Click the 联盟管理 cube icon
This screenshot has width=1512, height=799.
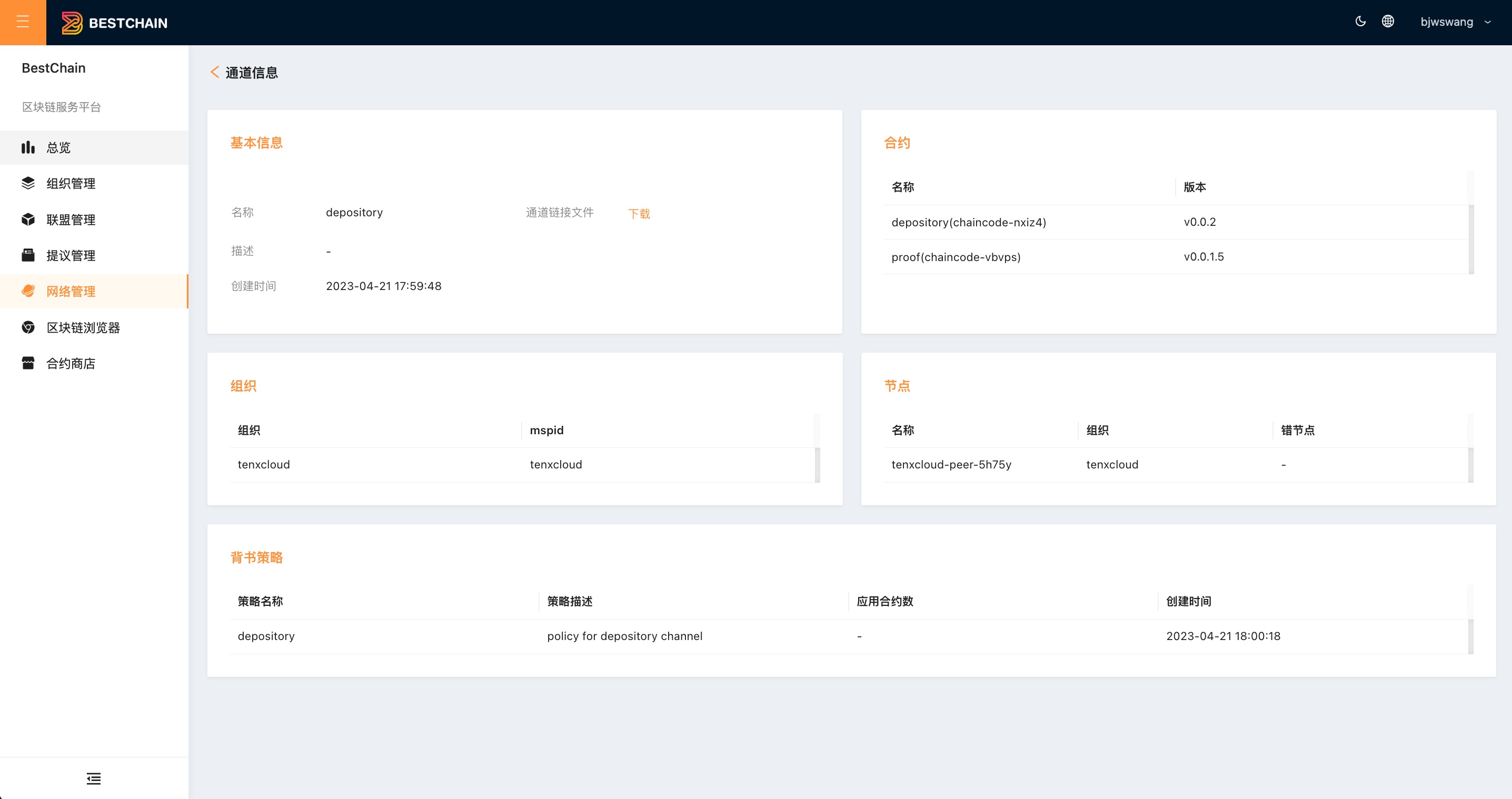click(x=28, y=219)
